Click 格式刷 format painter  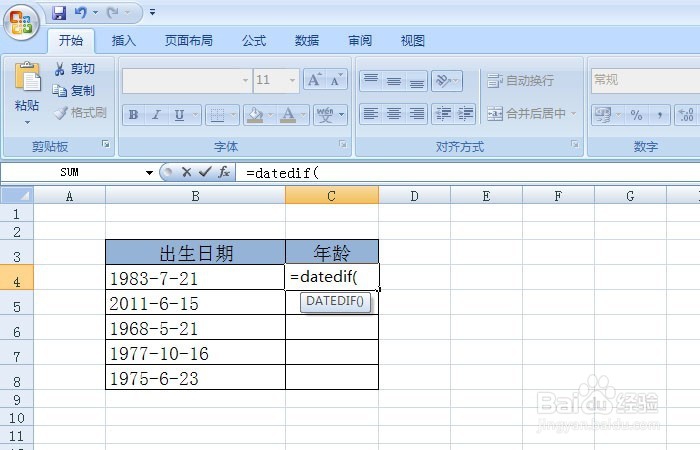coord(80,112)
